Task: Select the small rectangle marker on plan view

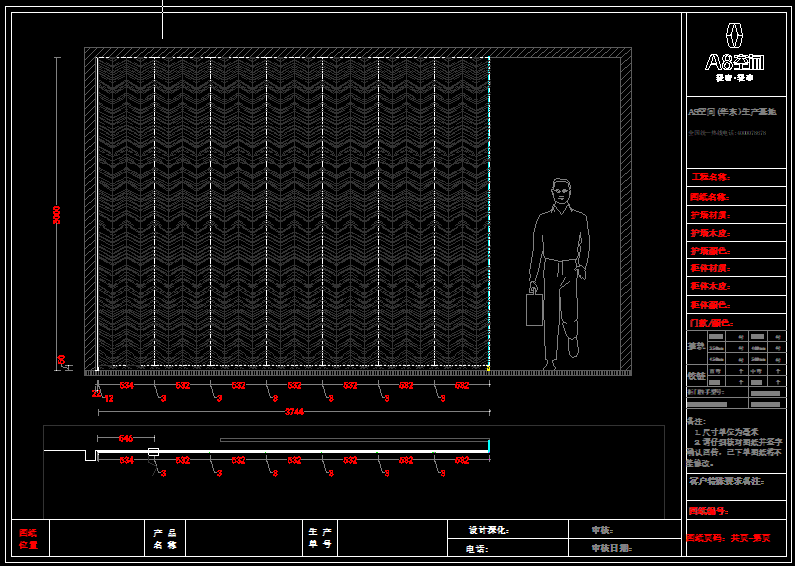Action: point(153,452)
